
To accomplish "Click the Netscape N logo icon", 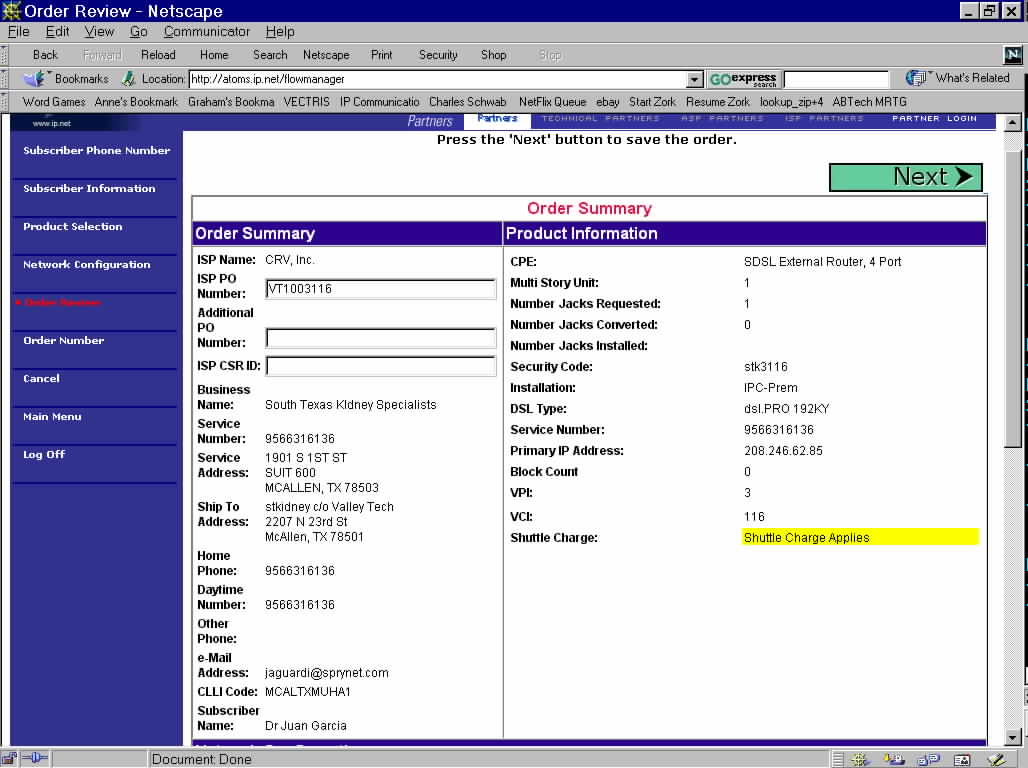I will click(x=1012, y=55).
